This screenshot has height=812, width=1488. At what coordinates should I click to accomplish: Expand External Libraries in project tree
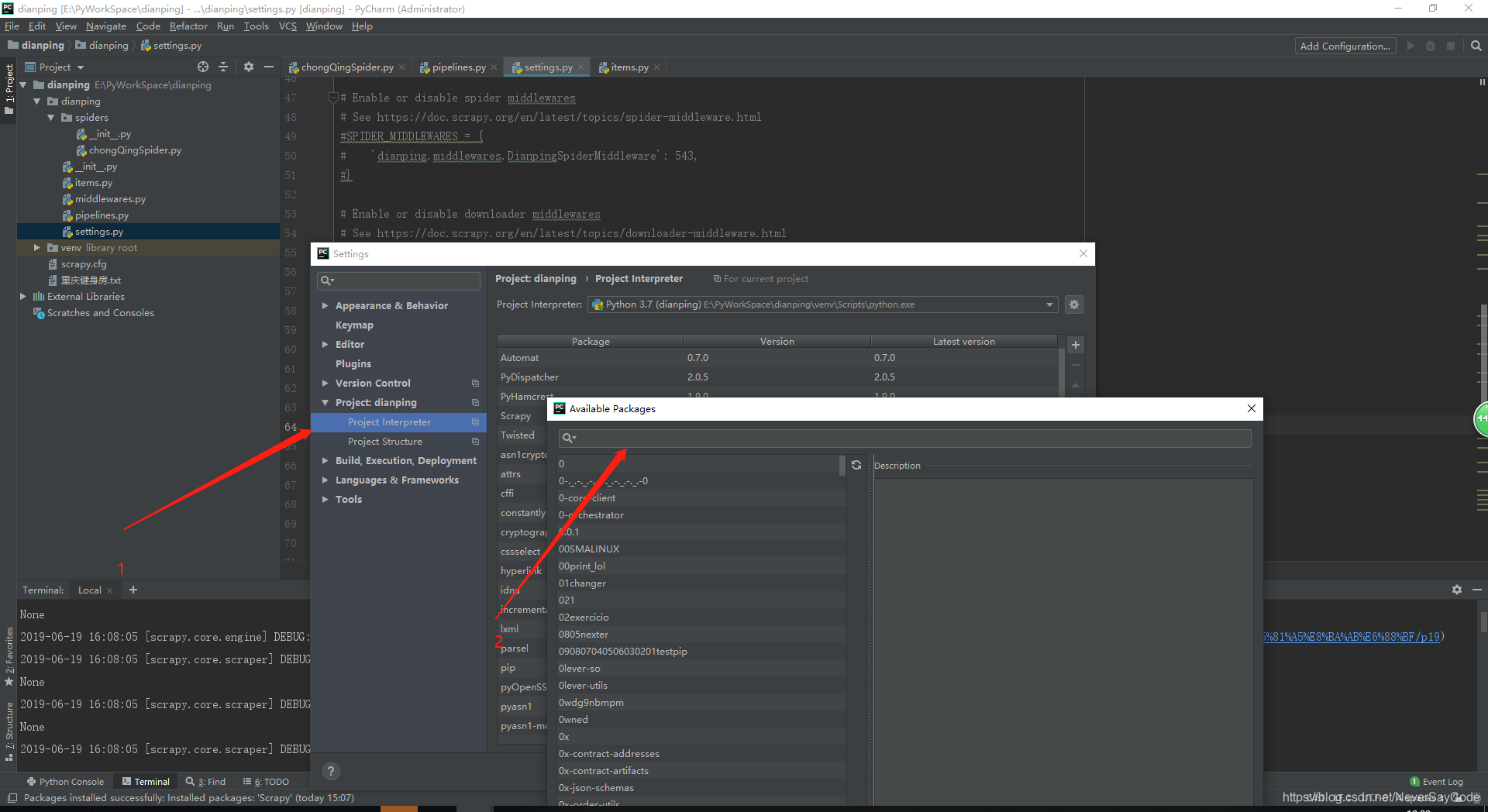click(x=22, y=297)
